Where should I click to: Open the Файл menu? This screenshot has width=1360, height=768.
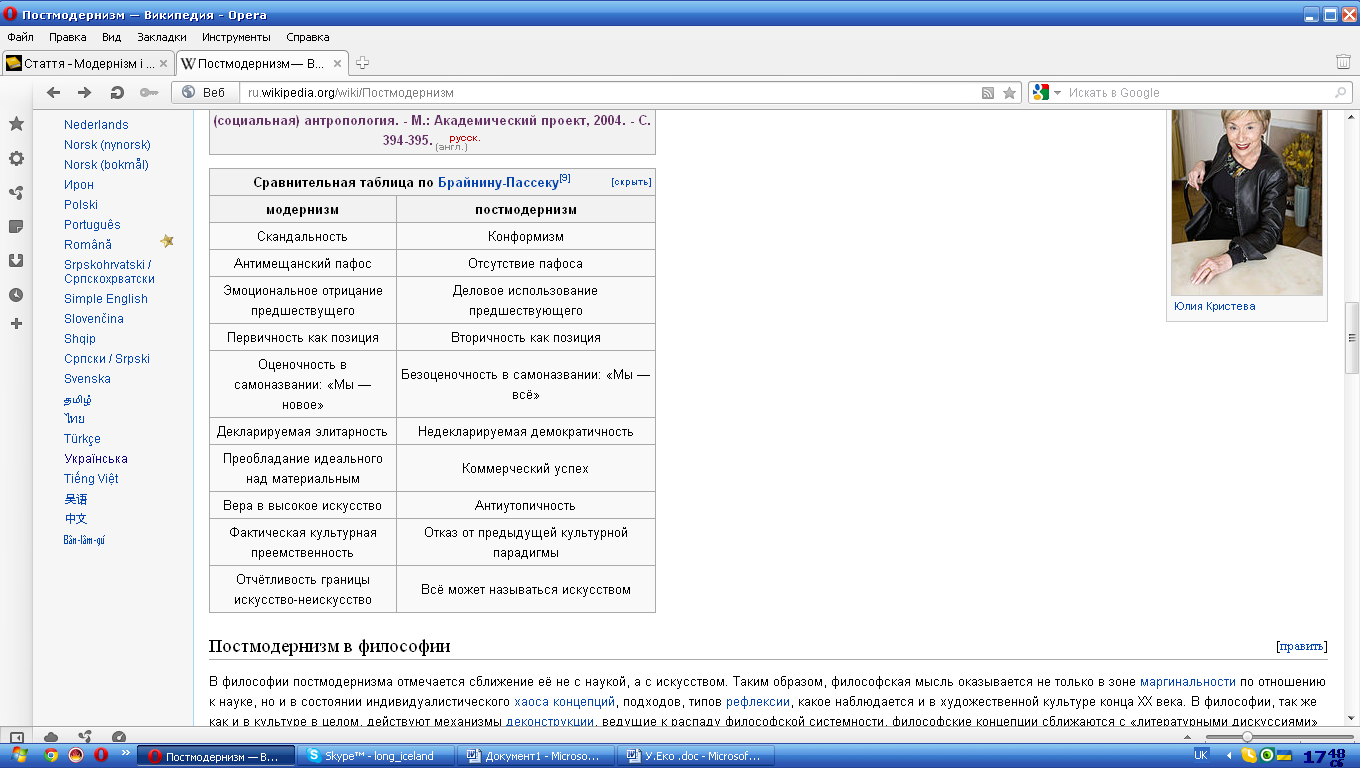[x=21, y=37]
